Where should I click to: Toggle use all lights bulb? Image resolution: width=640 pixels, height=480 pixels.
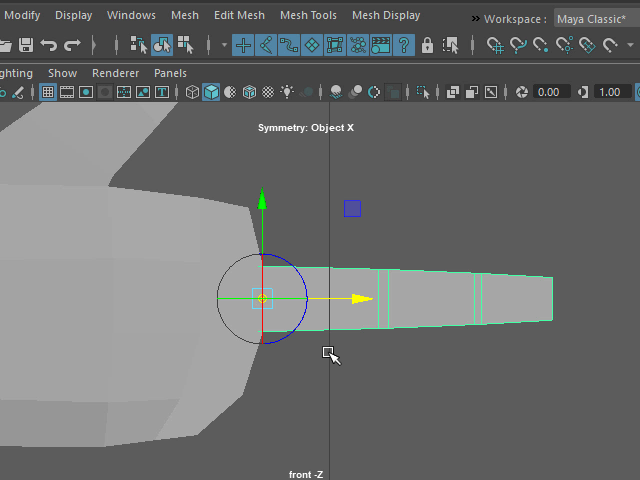click(288, 92)
